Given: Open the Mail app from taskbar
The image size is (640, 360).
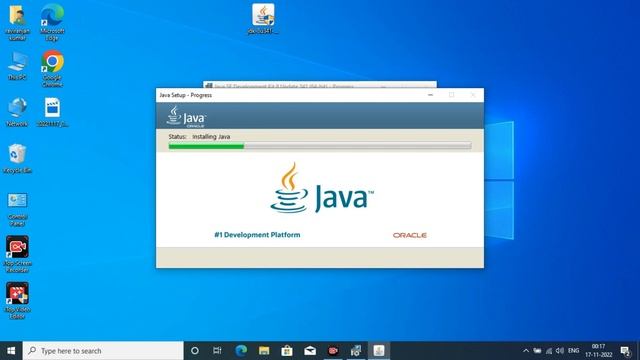Looking at the screenshot, I should [x=310, y=351].
